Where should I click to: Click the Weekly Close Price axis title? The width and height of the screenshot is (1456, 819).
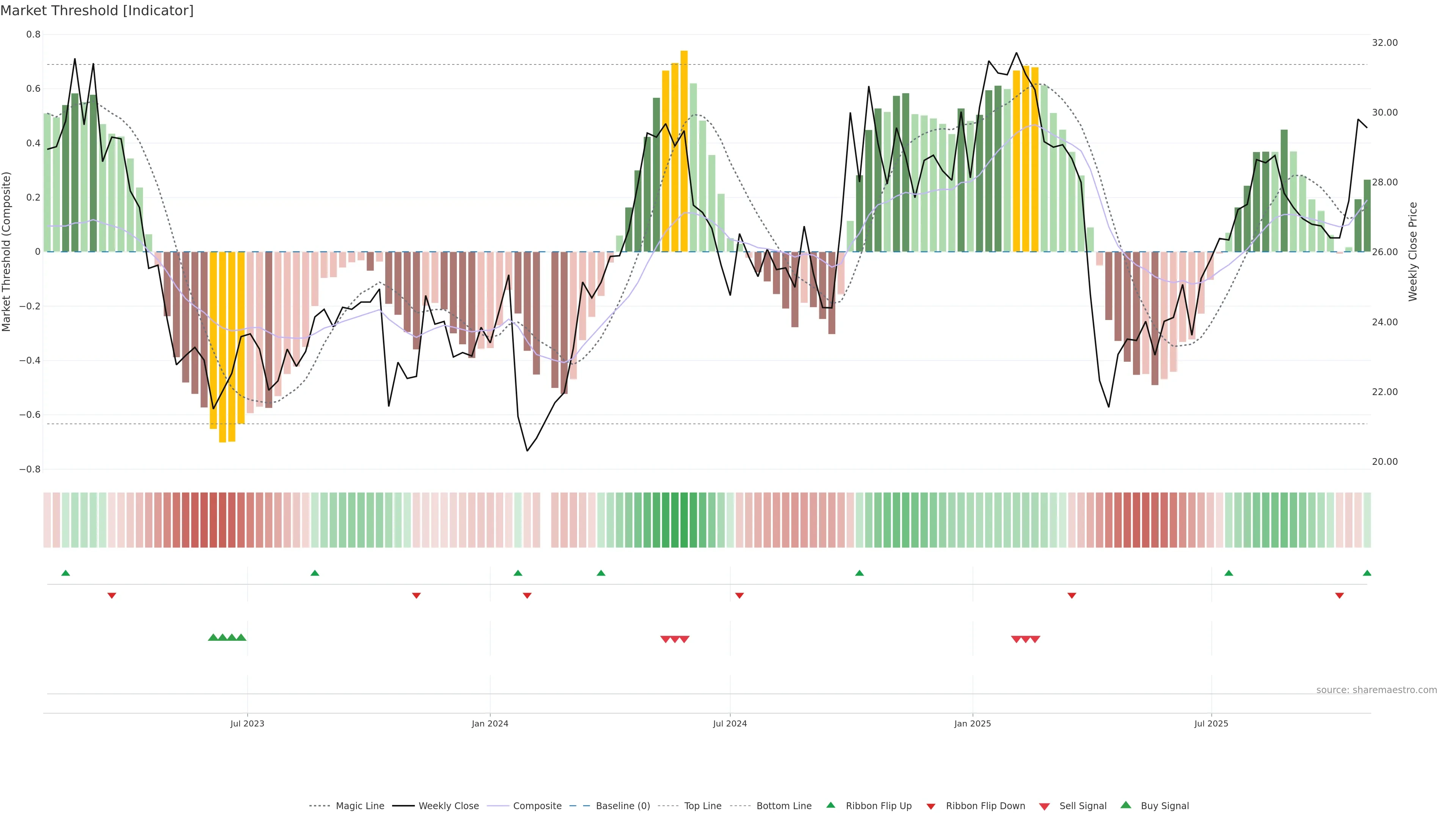tap(1413, 251)
